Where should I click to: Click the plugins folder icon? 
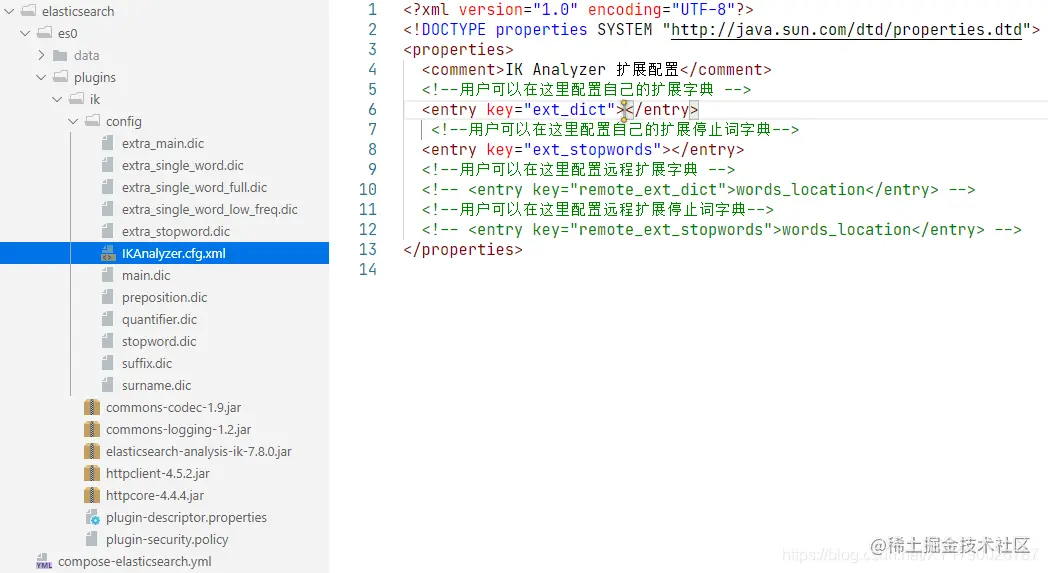(61, 77)
